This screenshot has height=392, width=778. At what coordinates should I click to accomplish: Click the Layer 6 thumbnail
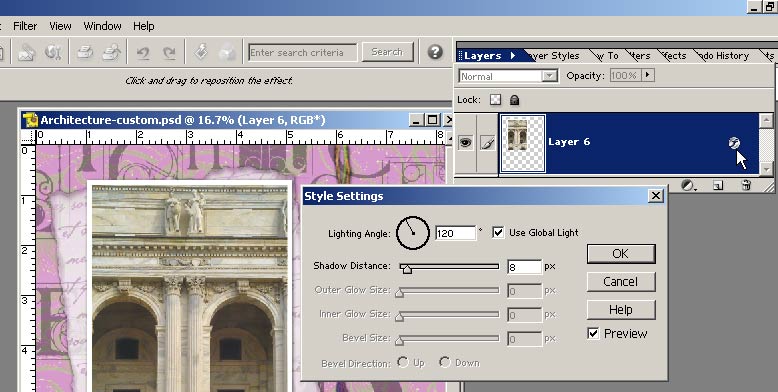point(523,143)
